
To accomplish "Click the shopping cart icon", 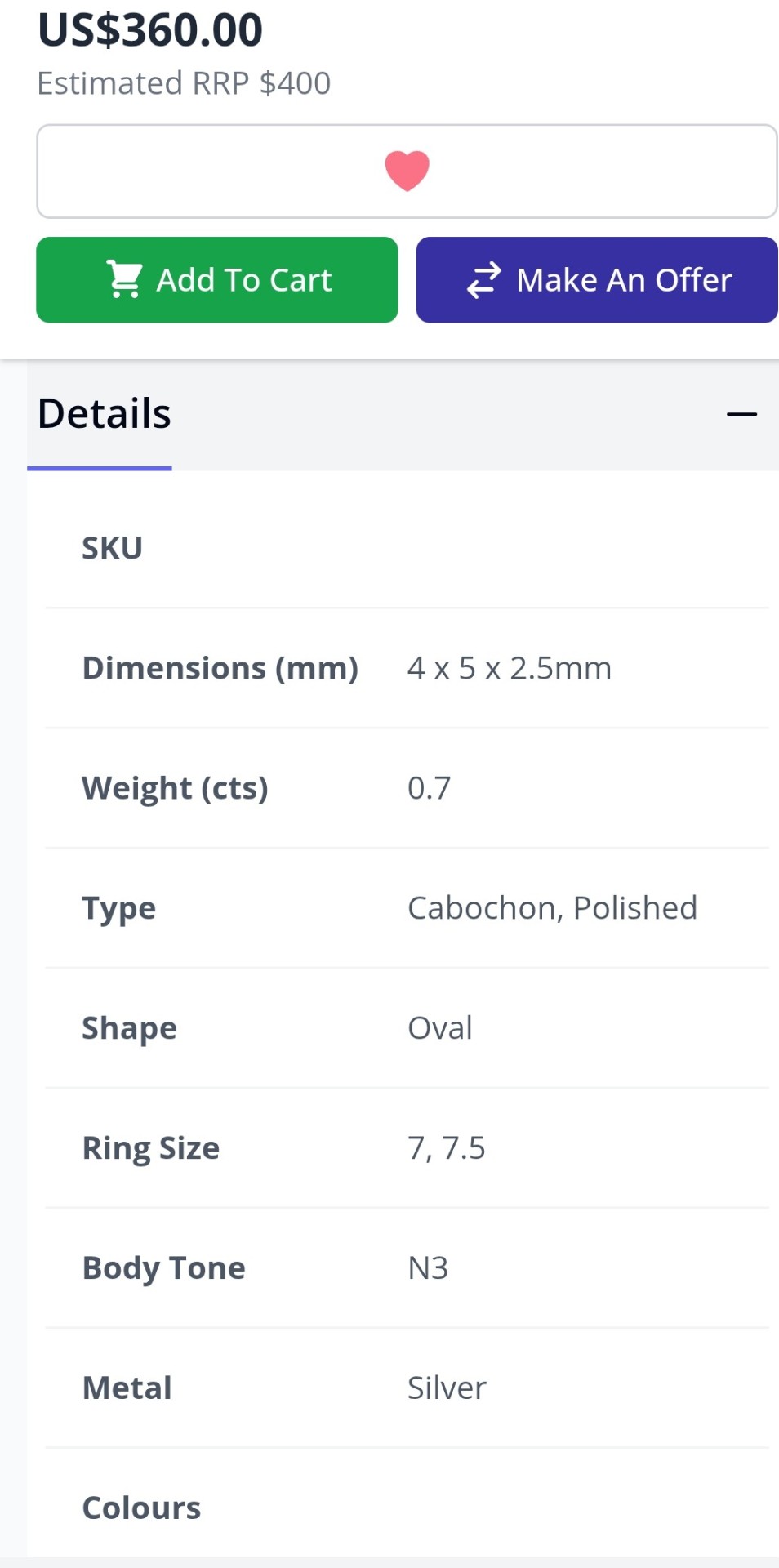I will click(x=125, y=279).
